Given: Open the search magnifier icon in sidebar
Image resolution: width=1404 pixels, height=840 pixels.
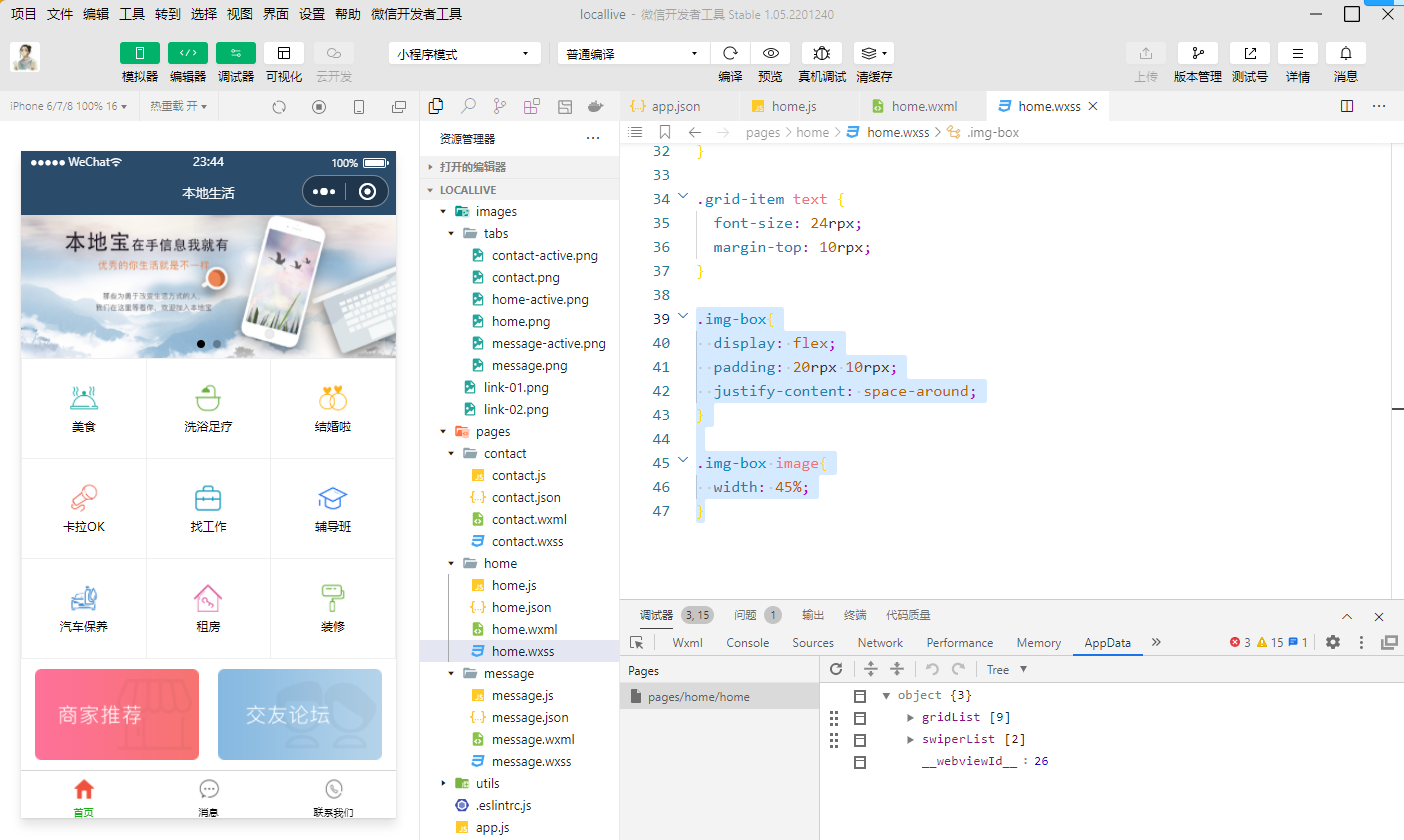Looking at the screenshot, I should (x=468, y=106).
